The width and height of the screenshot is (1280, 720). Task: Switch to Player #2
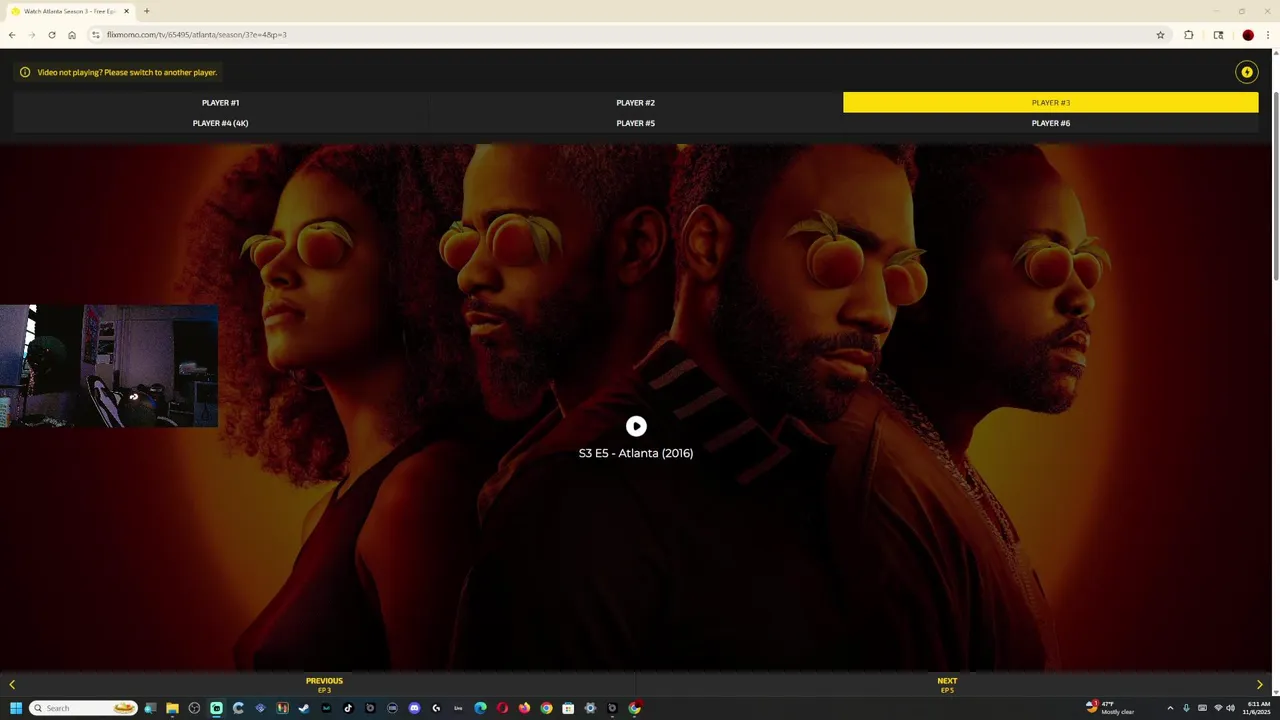click(635, 102)
